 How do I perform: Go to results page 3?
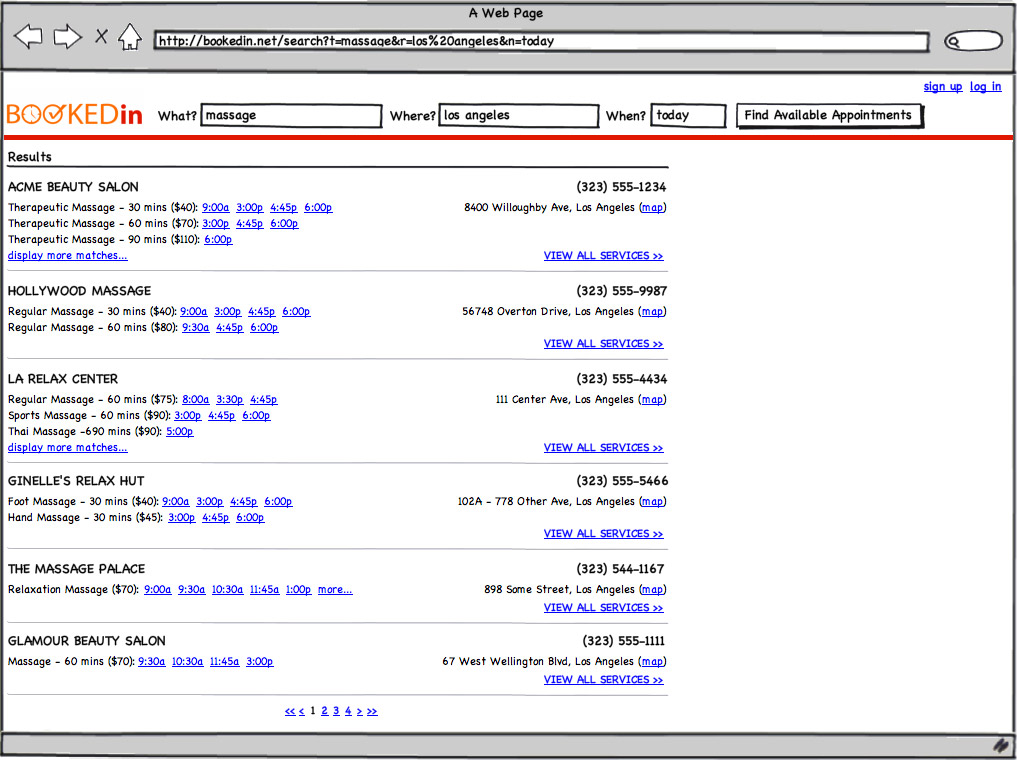336,711
